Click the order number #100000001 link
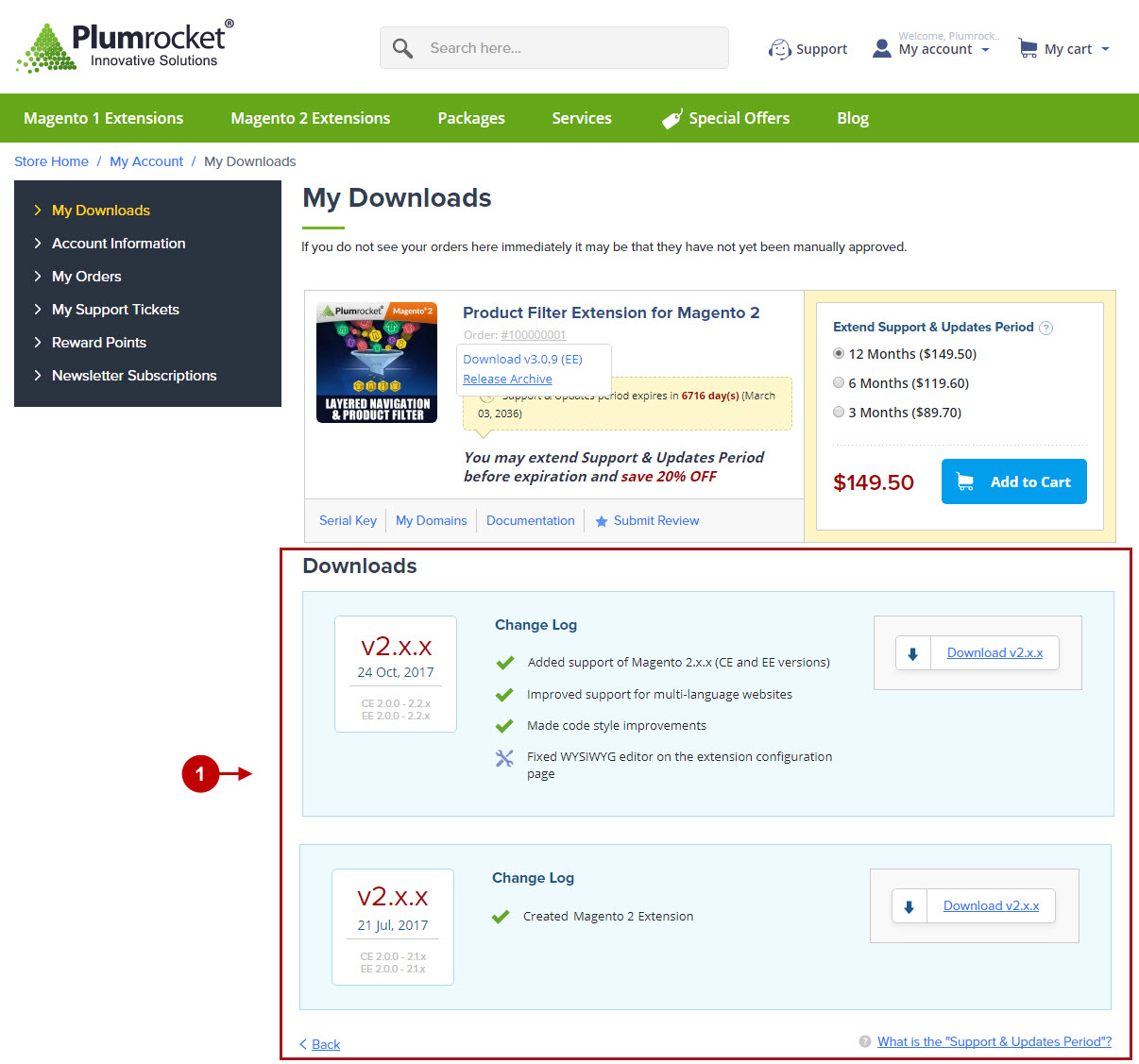This screenshot has width=1139, height=1064. pyautogui.click(x=534, y=335)
